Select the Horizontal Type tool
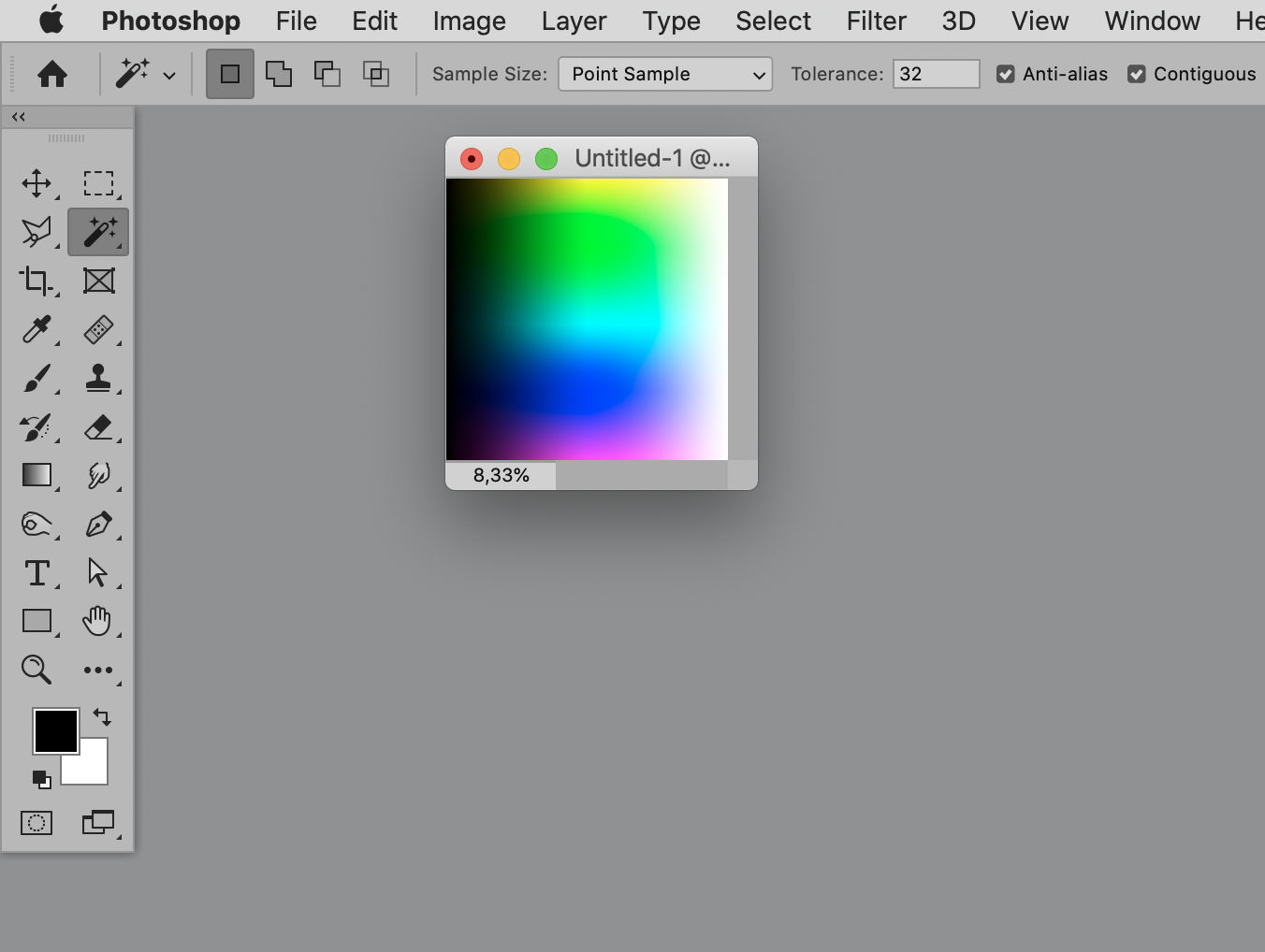Image resolution: width=1265 pixels, height=952 pixels. tap(36, 572)
